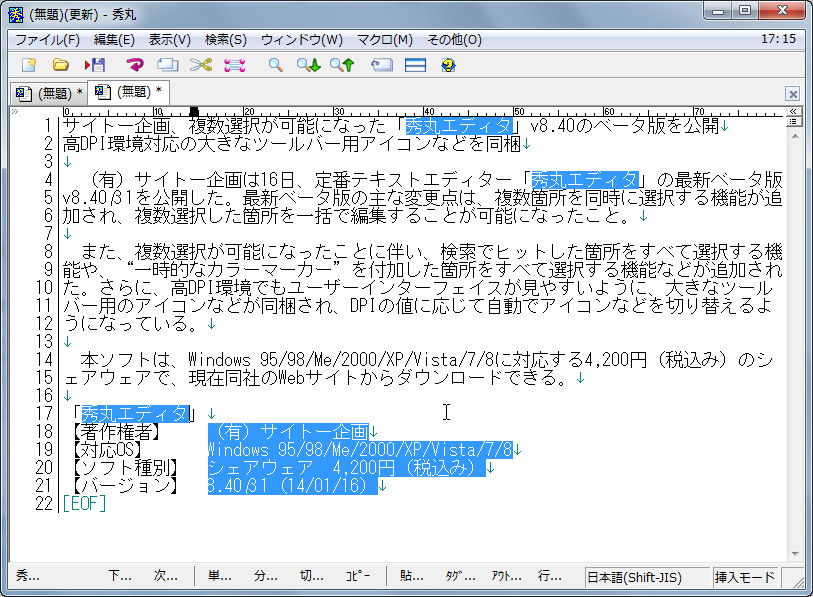Cut the selection with the scissors icon

[200, 64]
